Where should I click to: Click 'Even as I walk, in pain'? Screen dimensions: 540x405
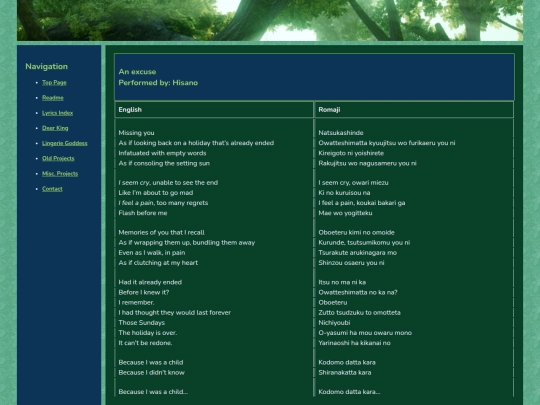click(x=152, y=252)
